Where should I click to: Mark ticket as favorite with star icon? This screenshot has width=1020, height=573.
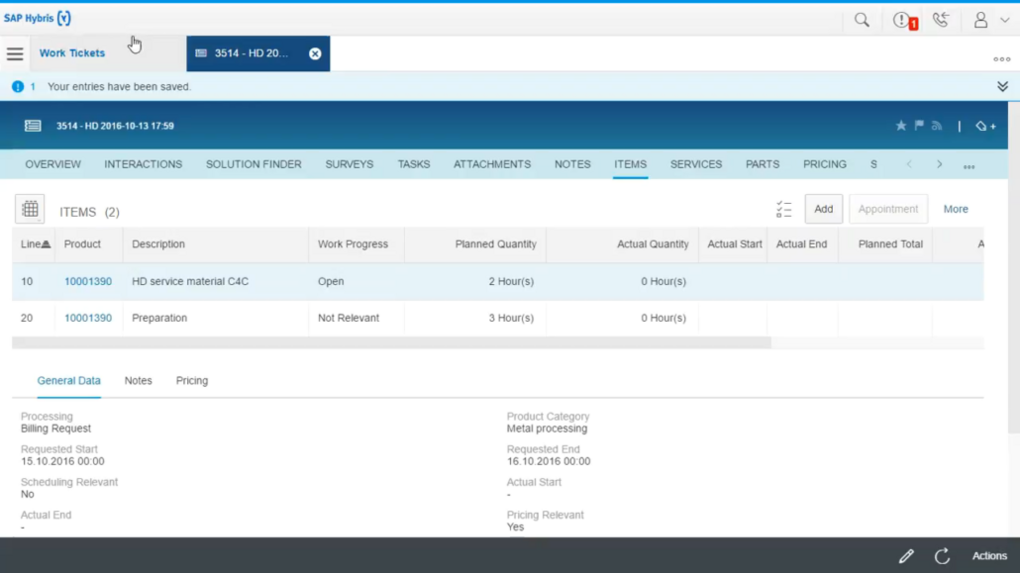[901, 126]
